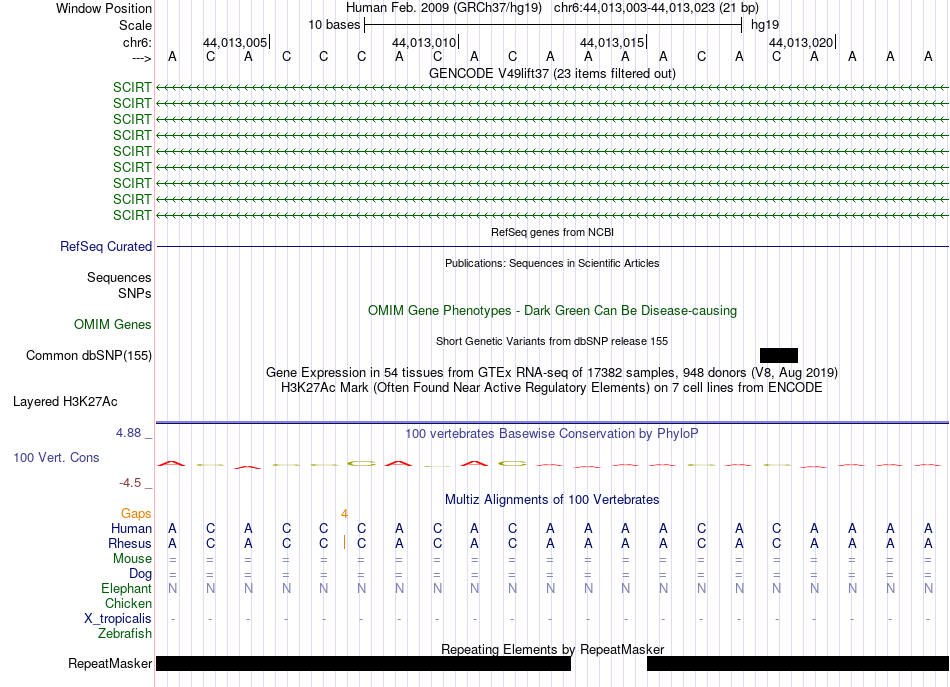Click the RefSeq Curated blue intron line
Viewport: 950px width, 687px height.
tap(552, 247)
